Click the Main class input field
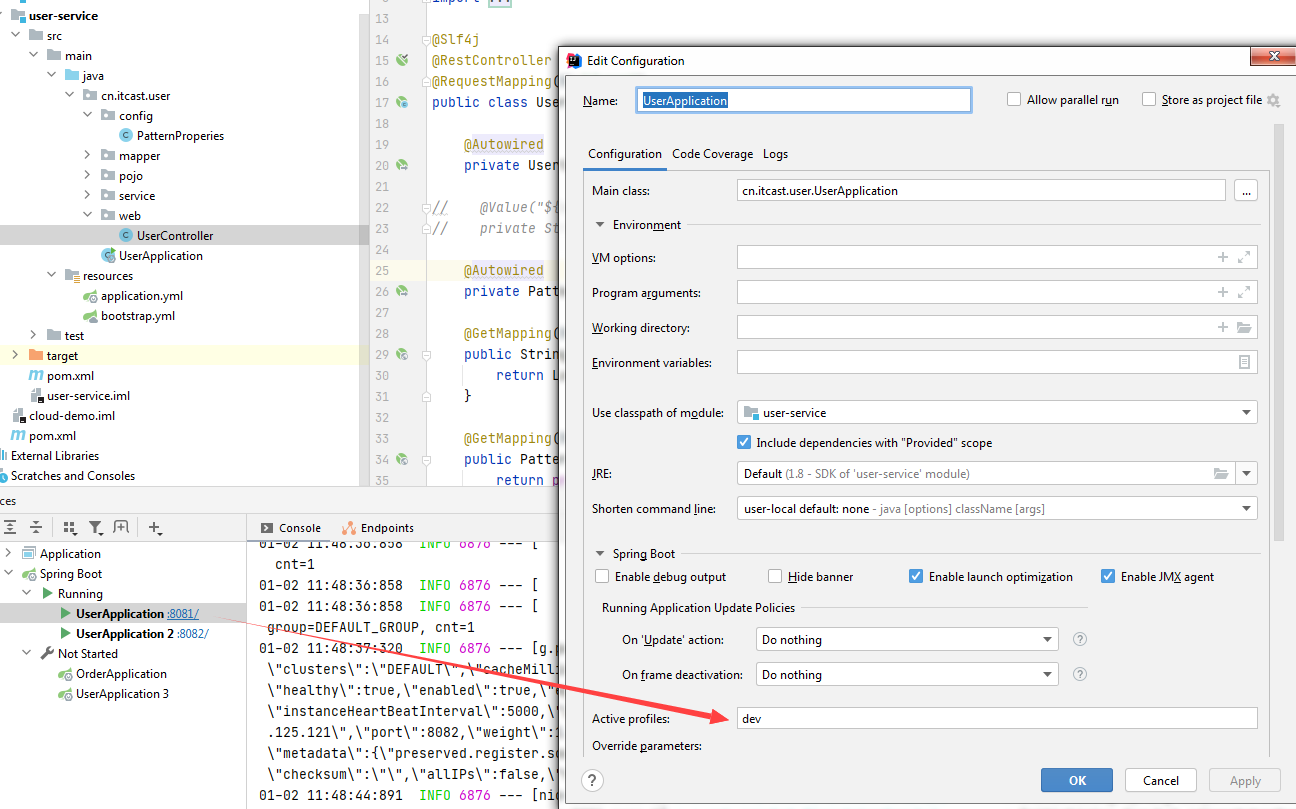Image resolution: width=1296 pixels, height=809 pixels. [981, 190]
